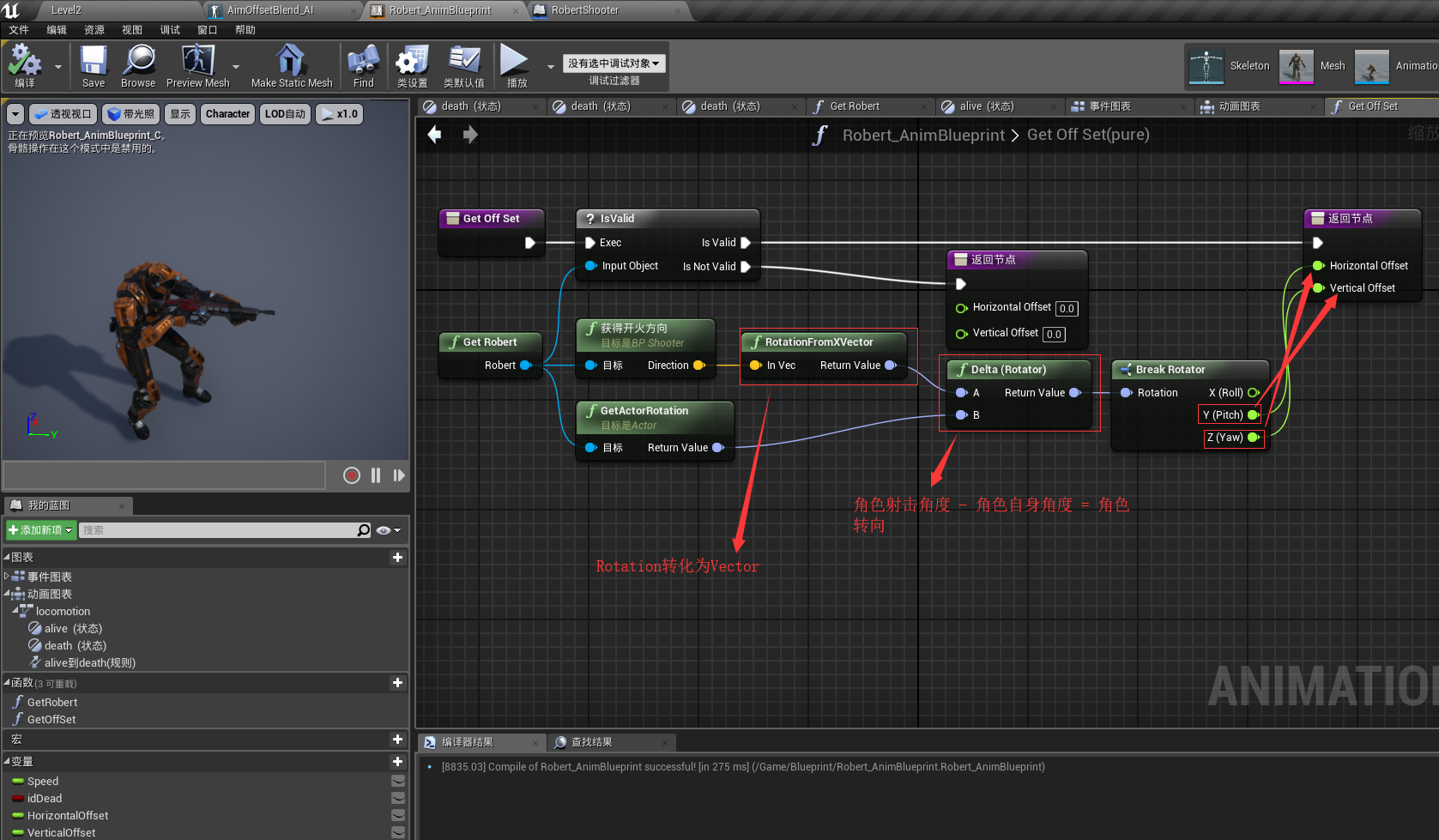Image resolution: width=1439 pixels, height=840 pixels.
Task: Toggle visibility of the Speed variable
Action: [398, 781]
